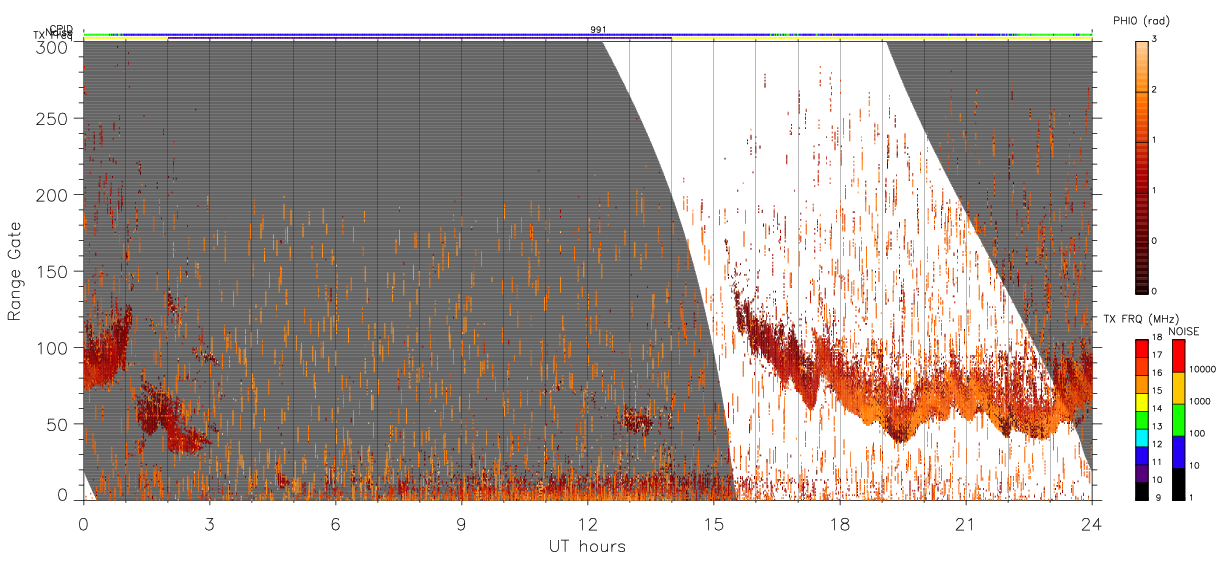Click the 'NOISE' legend title
Viewport: 1228px width, 567px height.
[x=1184, y=331]
